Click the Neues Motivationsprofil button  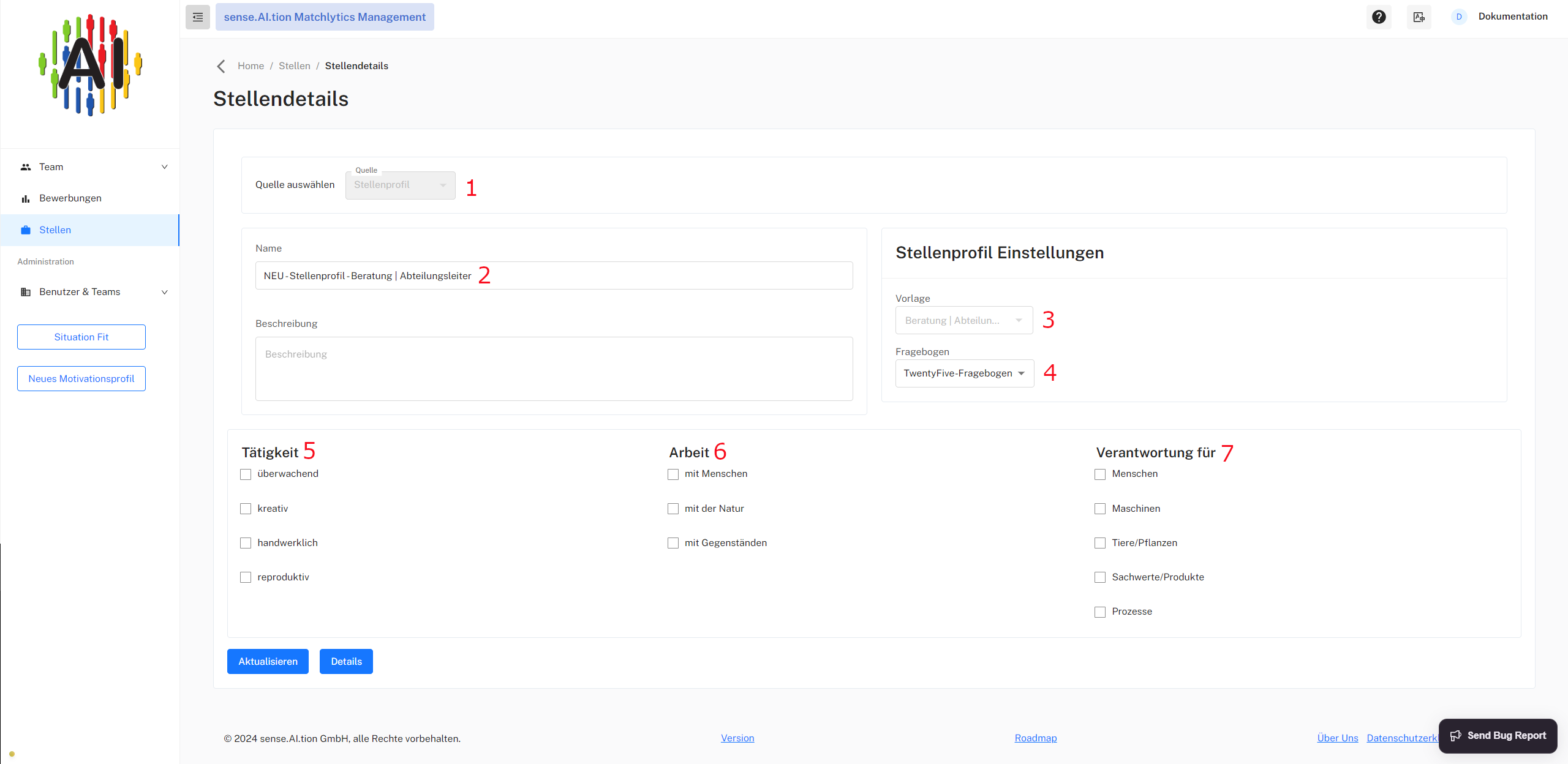coord(81,379)
